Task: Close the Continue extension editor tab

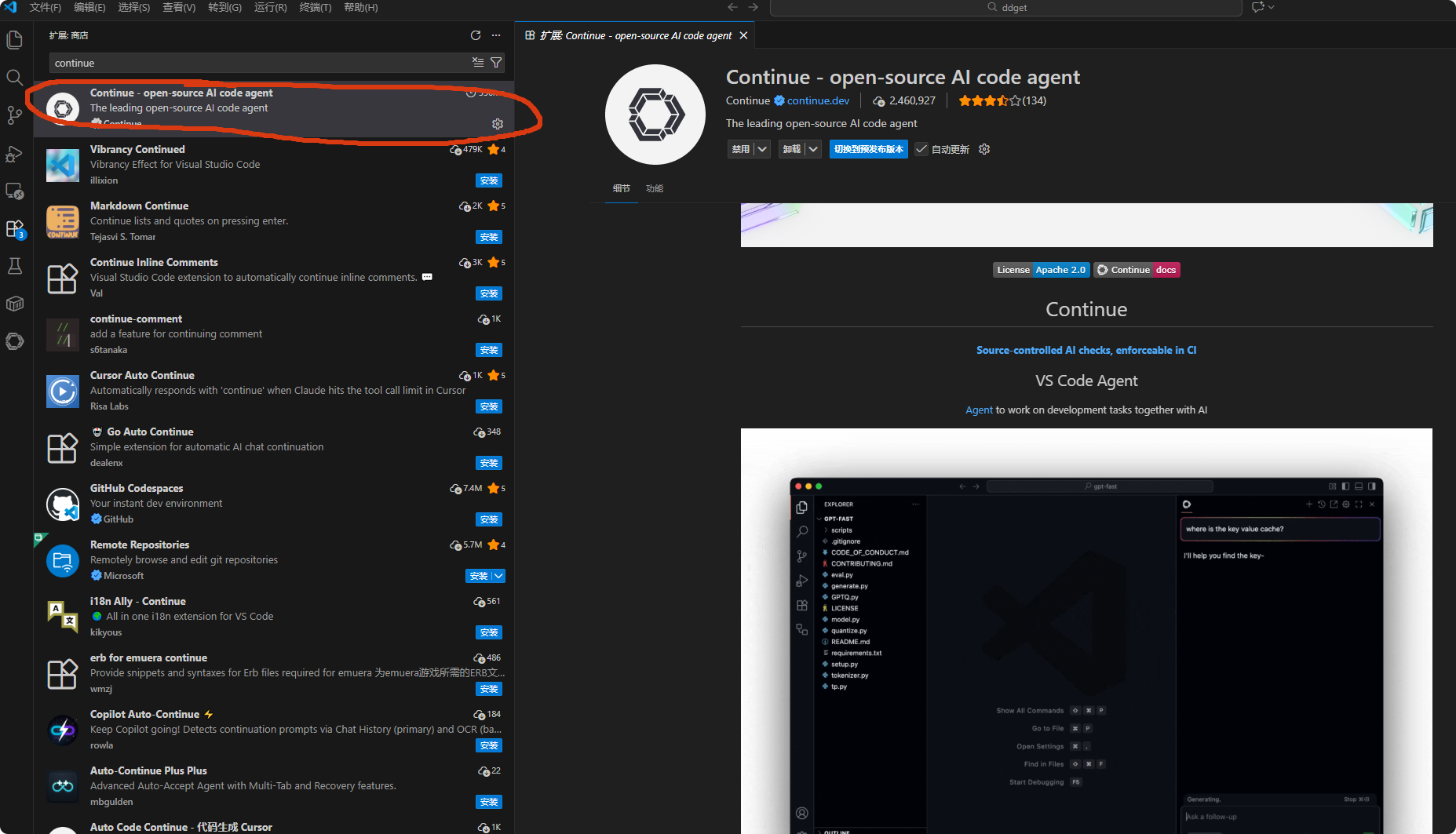Action: pyautogui.click(x=743, y=35)
